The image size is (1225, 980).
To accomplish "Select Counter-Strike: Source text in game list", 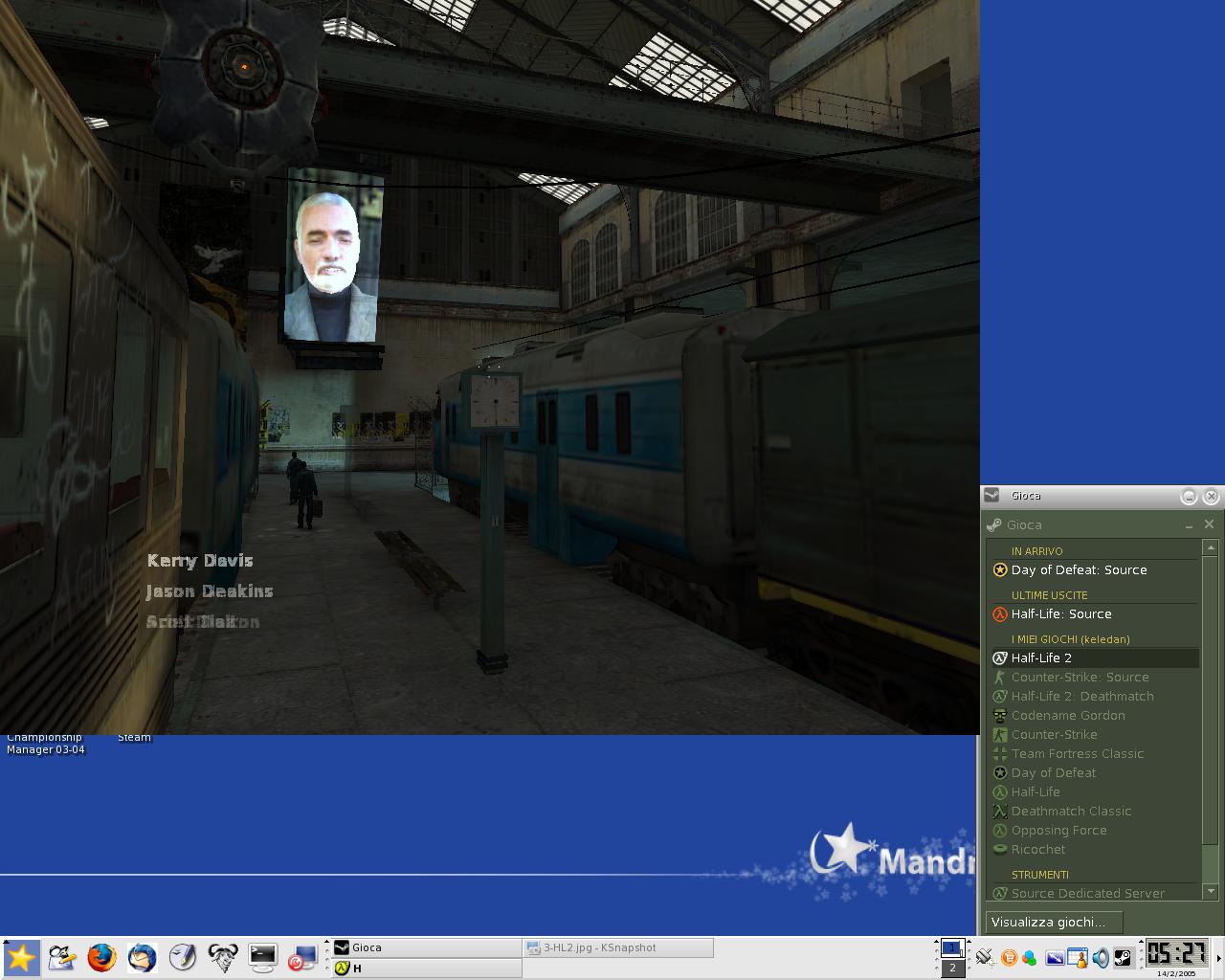I will 1080,677.
